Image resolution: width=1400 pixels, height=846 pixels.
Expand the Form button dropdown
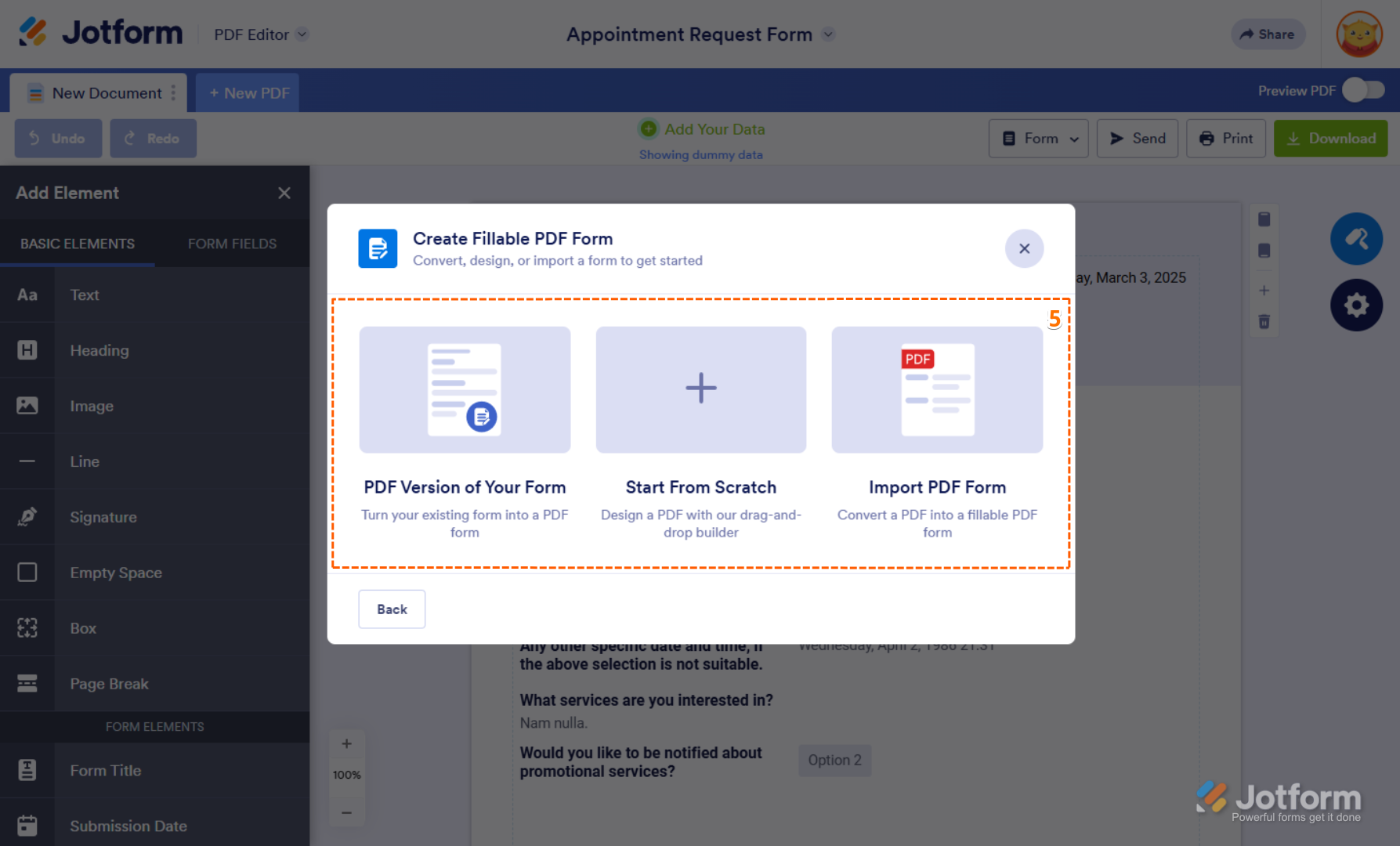tap(1038, 139)
